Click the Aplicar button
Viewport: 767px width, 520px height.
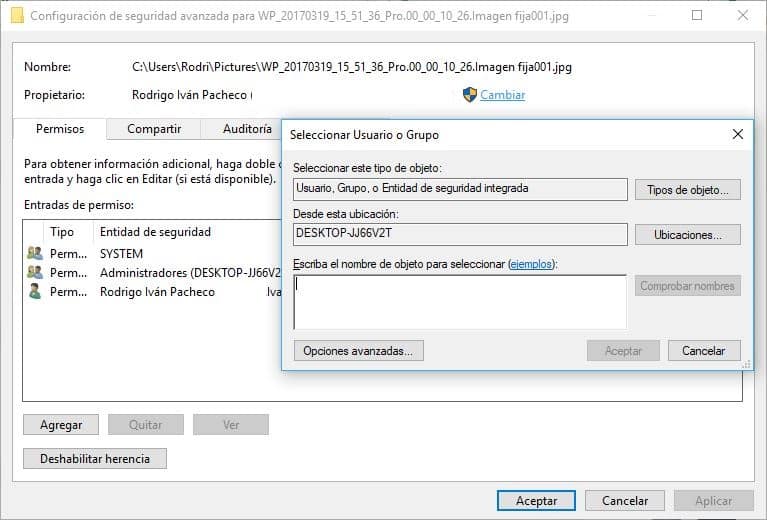click(x=714, y=500)
